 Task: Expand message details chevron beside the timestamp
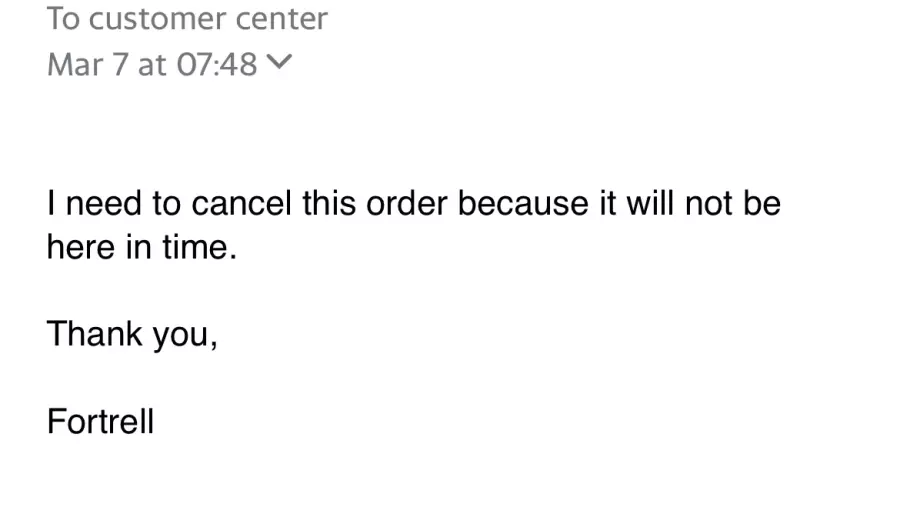pyautogui.click(x=280, y=61)
